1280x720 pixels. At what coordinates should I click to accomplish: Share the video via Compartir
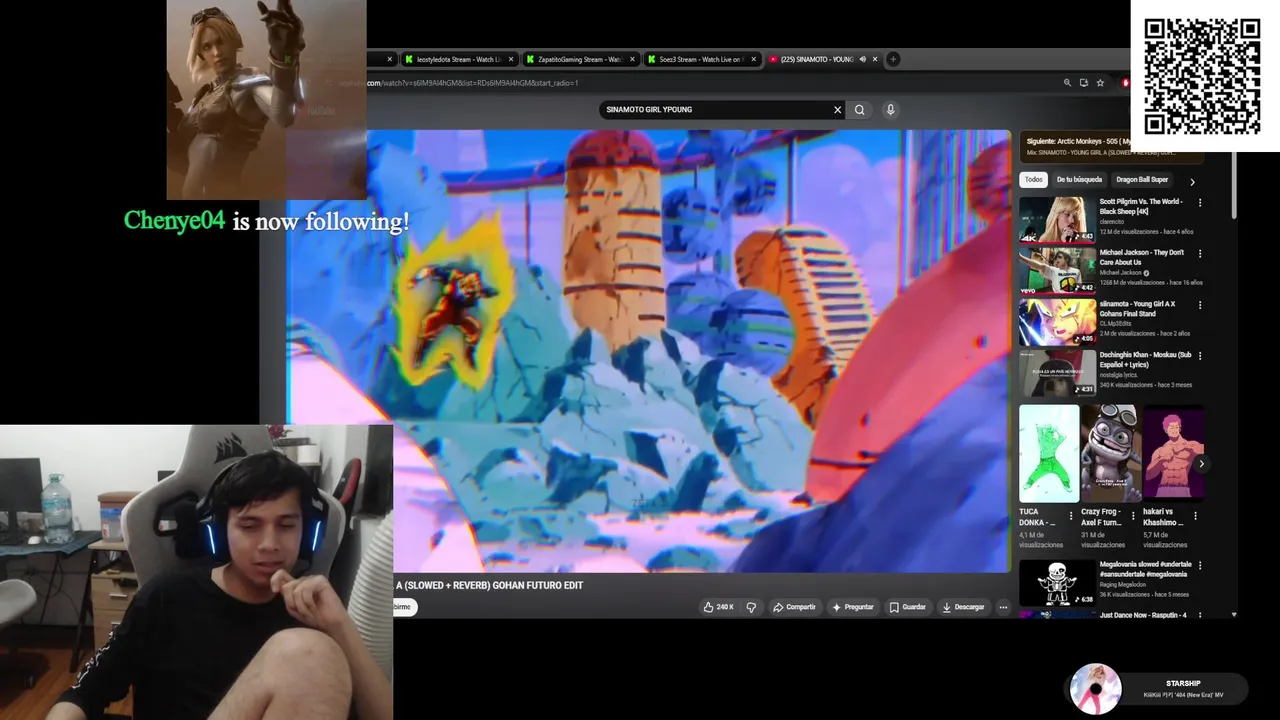pyautogui.click(x=794, y=607)
